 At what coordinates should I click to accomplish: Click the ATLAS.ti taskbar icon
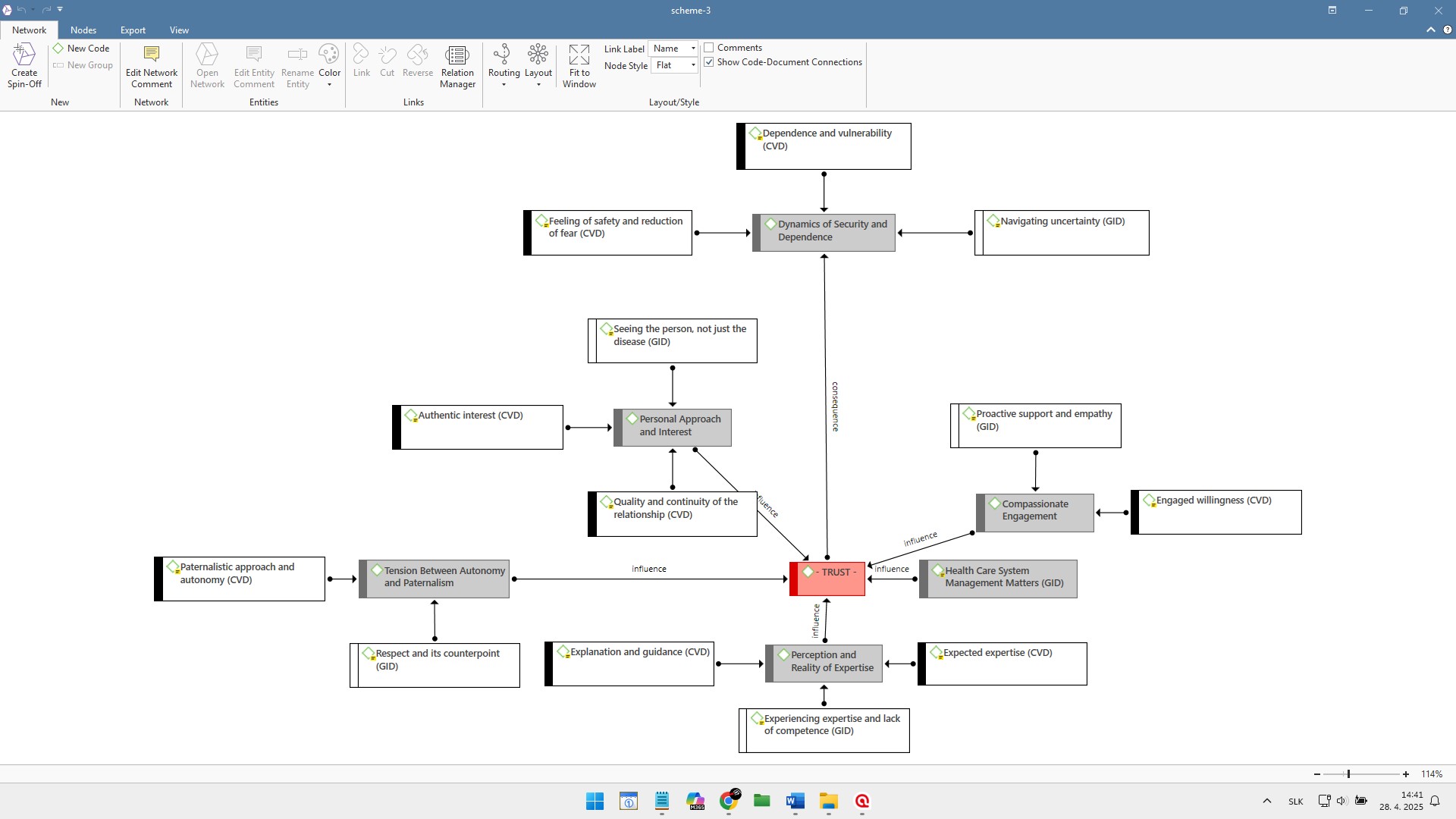pyautogui.click(x=862, y=801)
